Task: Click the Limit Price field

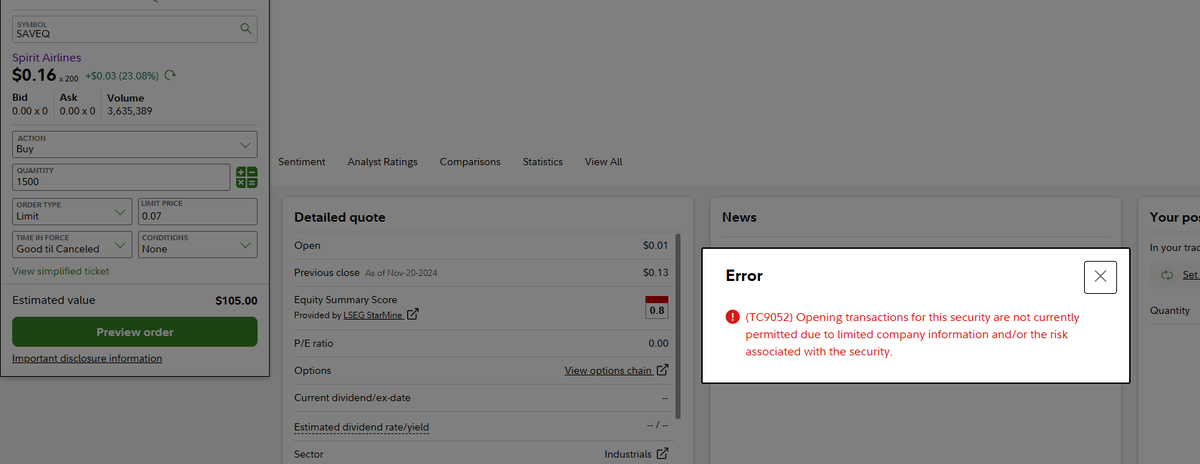Action: [197, 211]
